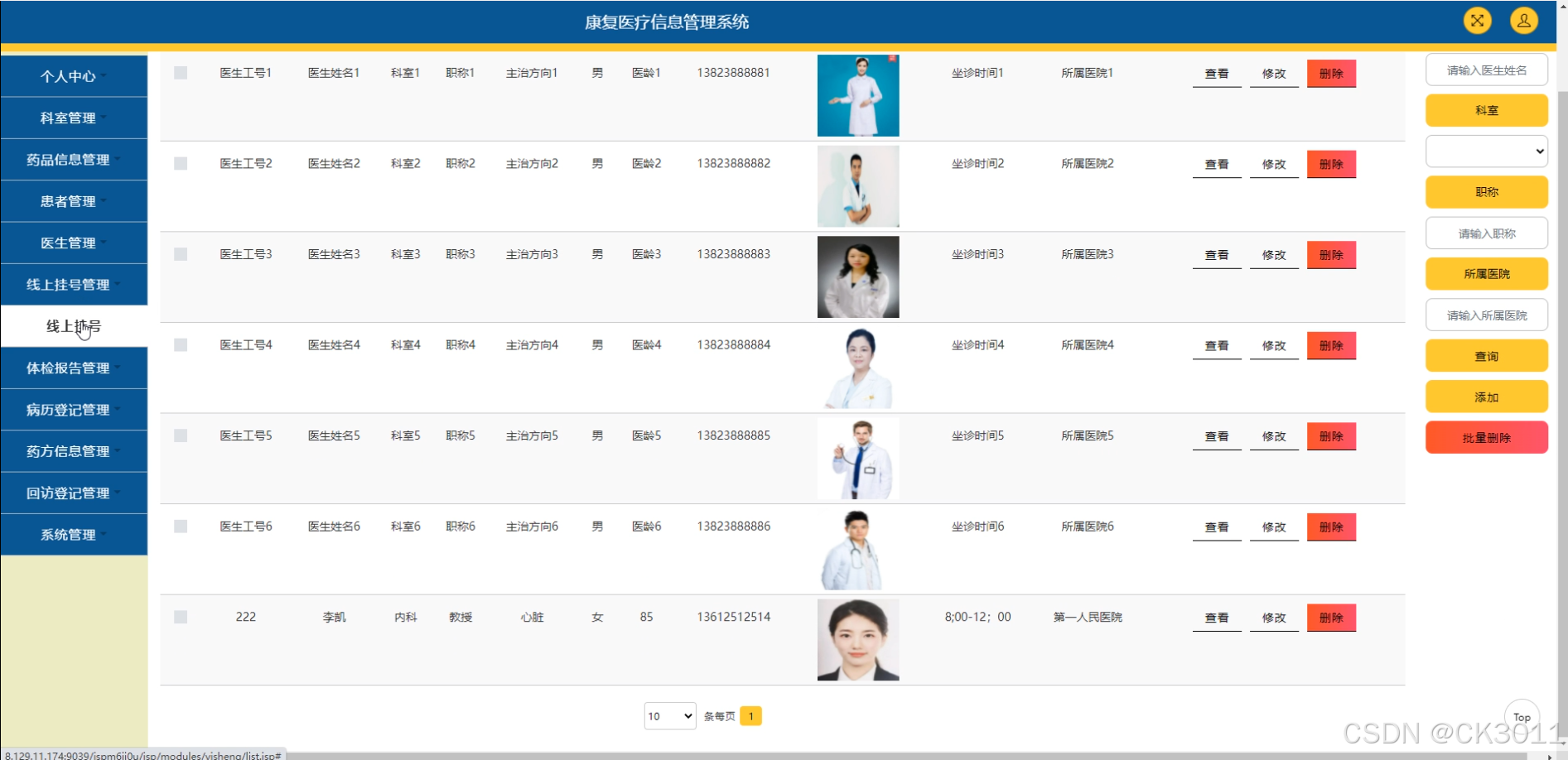The width and height of the screenshot is (1568, 760).
Task: Click the 请输入医生姓名 input field
Action: point(1487,70)
